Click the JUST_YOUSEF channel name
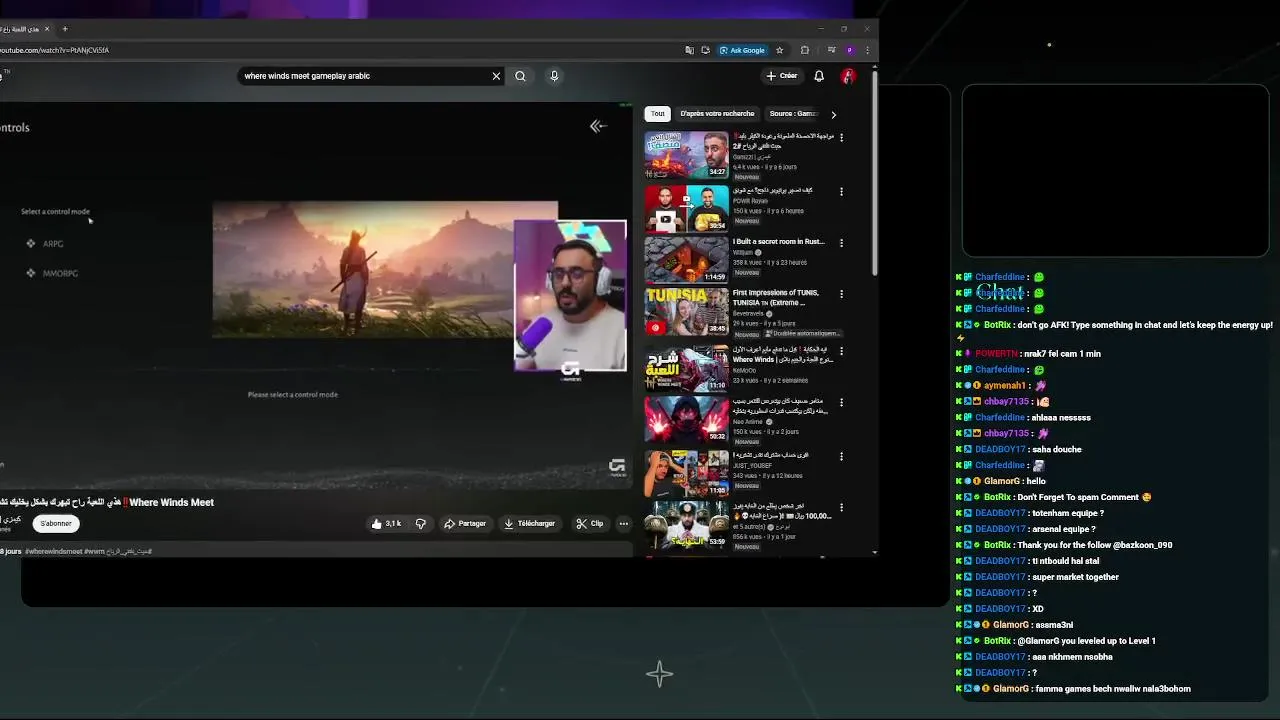This screenshot has height=720, width=1280. 752,465
